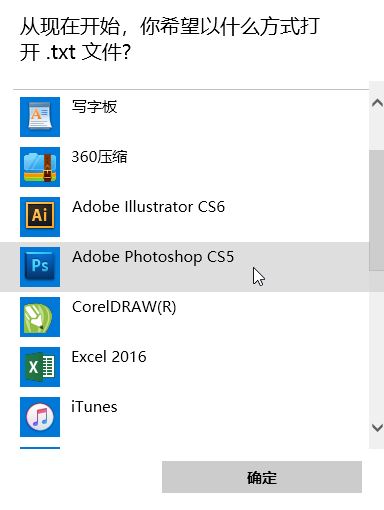Confirm with the 确定 button
The height and width of the screenshot is (510, 384).
tap(262, 477)
